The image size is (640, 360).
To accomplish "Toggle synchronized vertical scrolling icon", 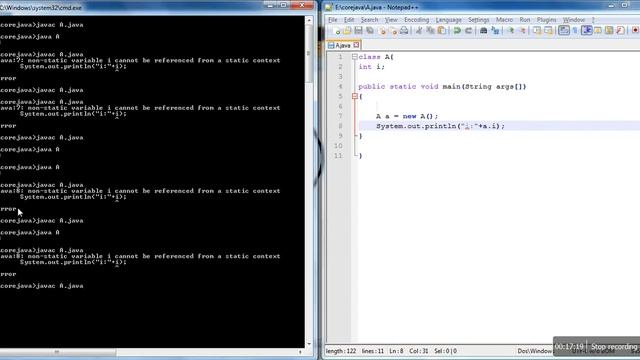I will (537, 31).
